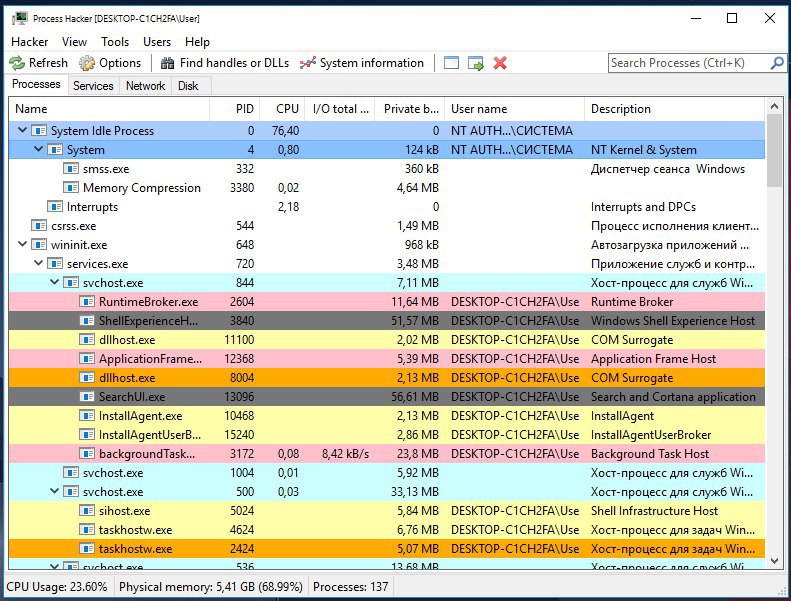This screenshot has width=791, height=601.
Task: Open the View menu
Action: tap(75, 42)
